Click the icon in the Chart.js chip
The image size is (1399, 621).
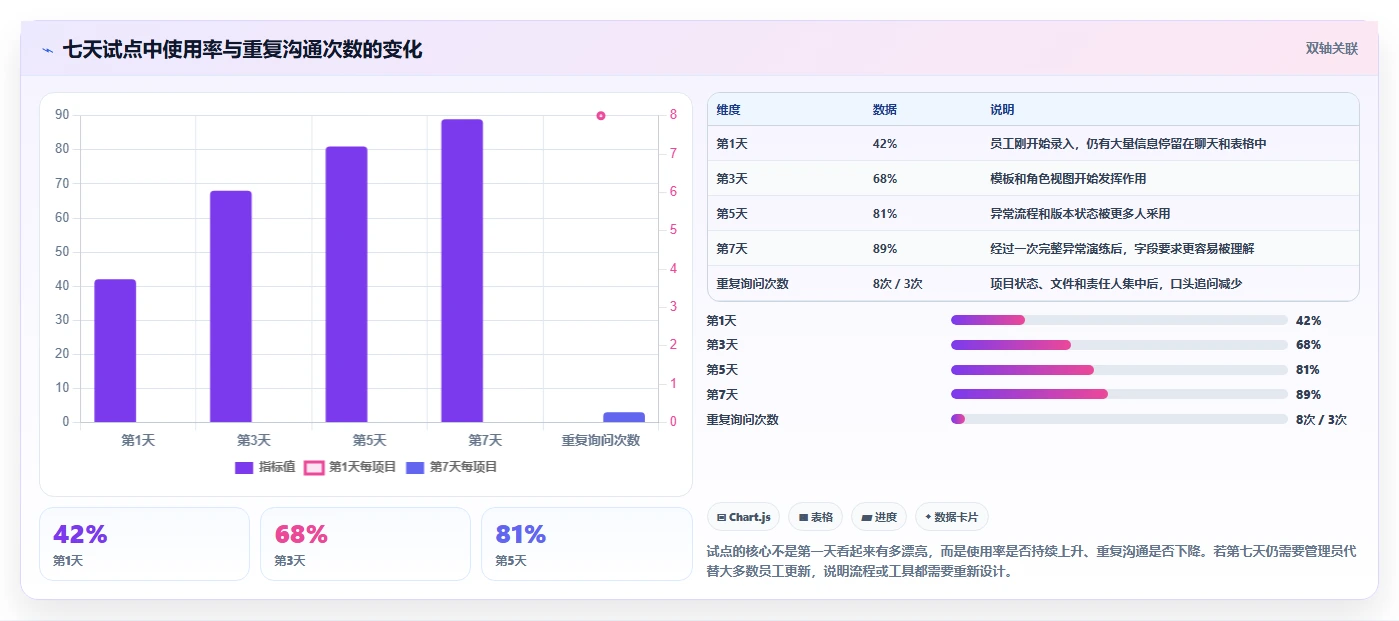coord(721,517)
